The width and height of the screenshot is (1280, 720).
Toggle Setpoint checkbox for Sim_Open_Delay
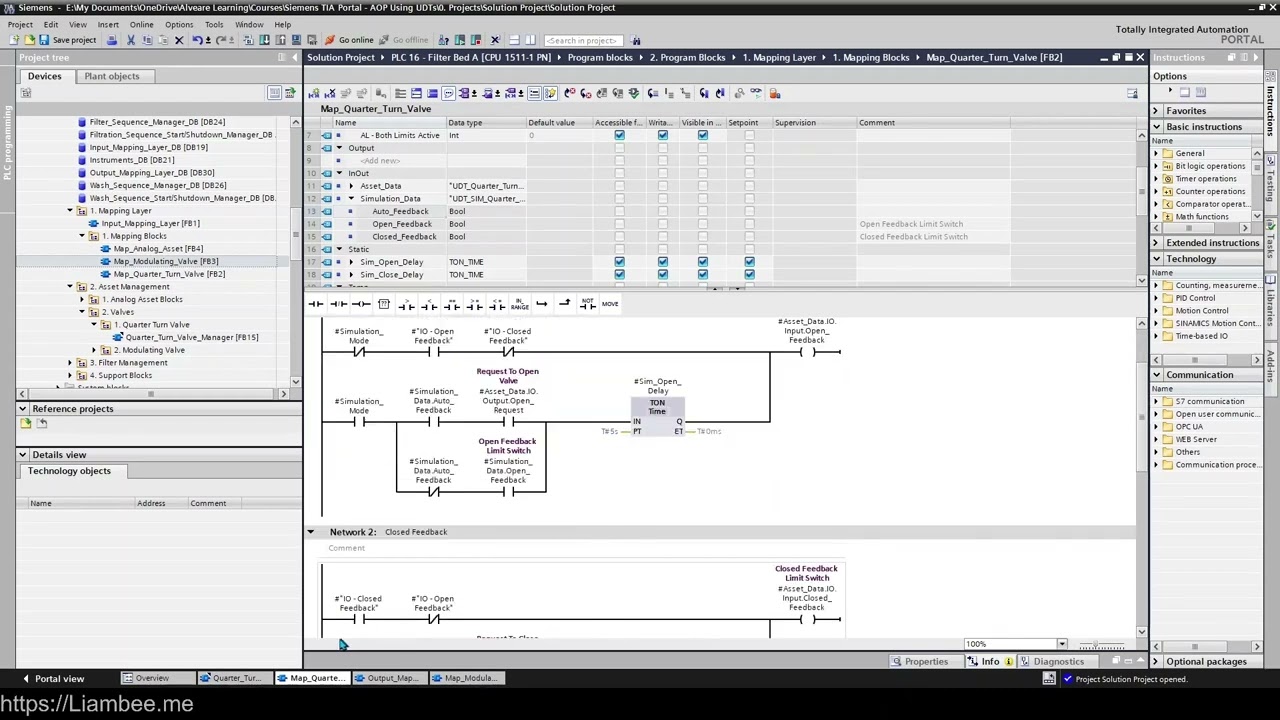click(x=749, y=262)
